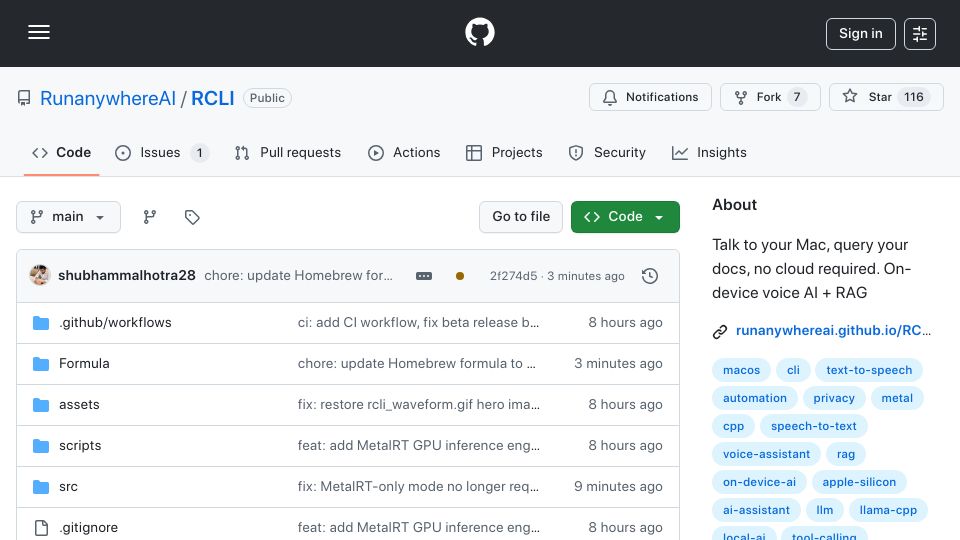
Task: Open the .github/workflows folder
Action: coord(115,323)
